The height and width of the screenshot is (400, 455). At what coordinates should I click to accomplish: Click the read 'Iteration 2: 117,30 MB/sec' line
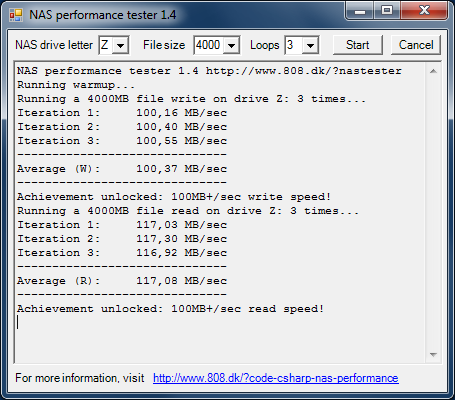click(x=122, y=239)
